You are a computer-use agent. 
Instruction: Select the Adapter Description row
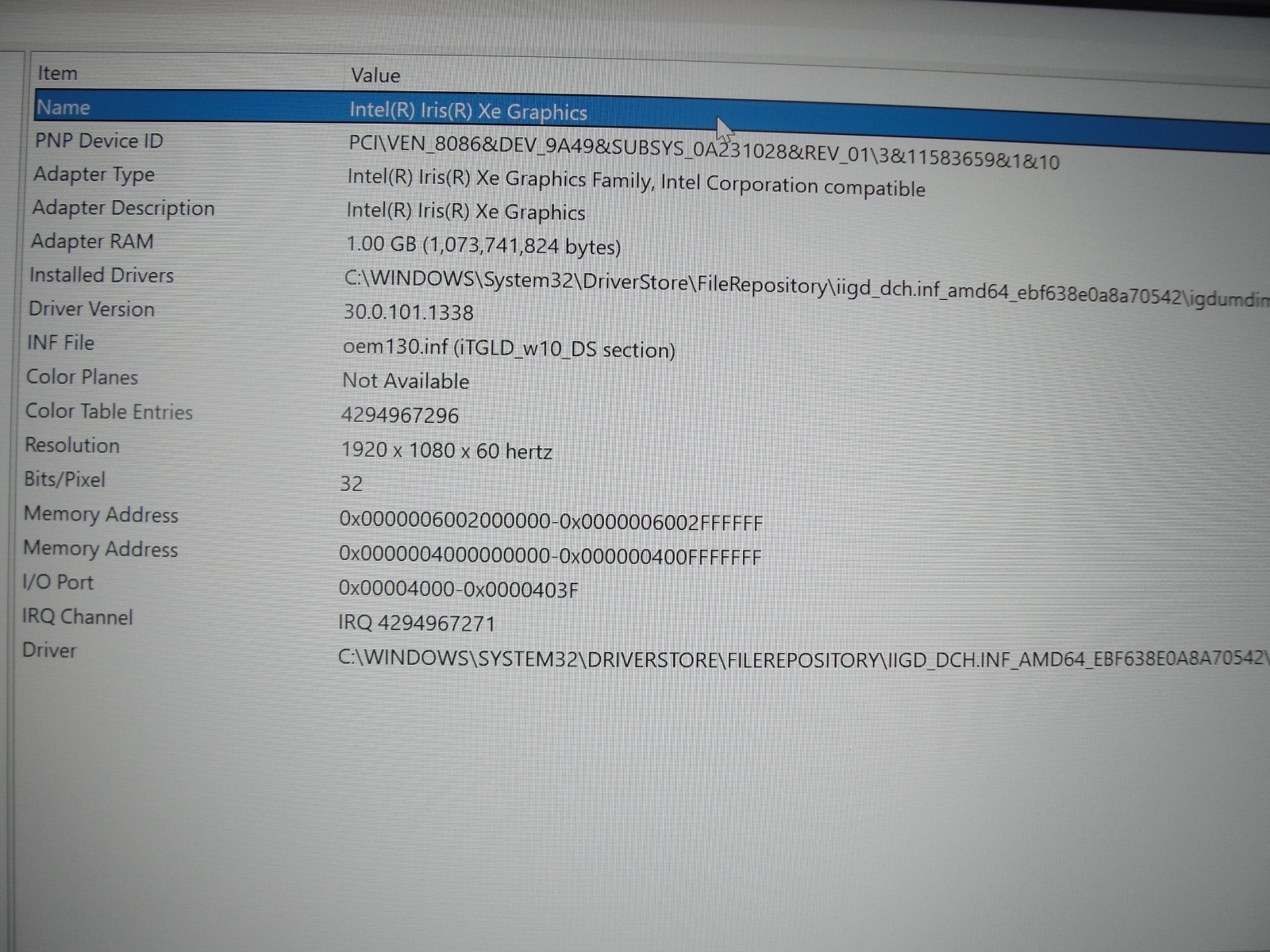123,208
